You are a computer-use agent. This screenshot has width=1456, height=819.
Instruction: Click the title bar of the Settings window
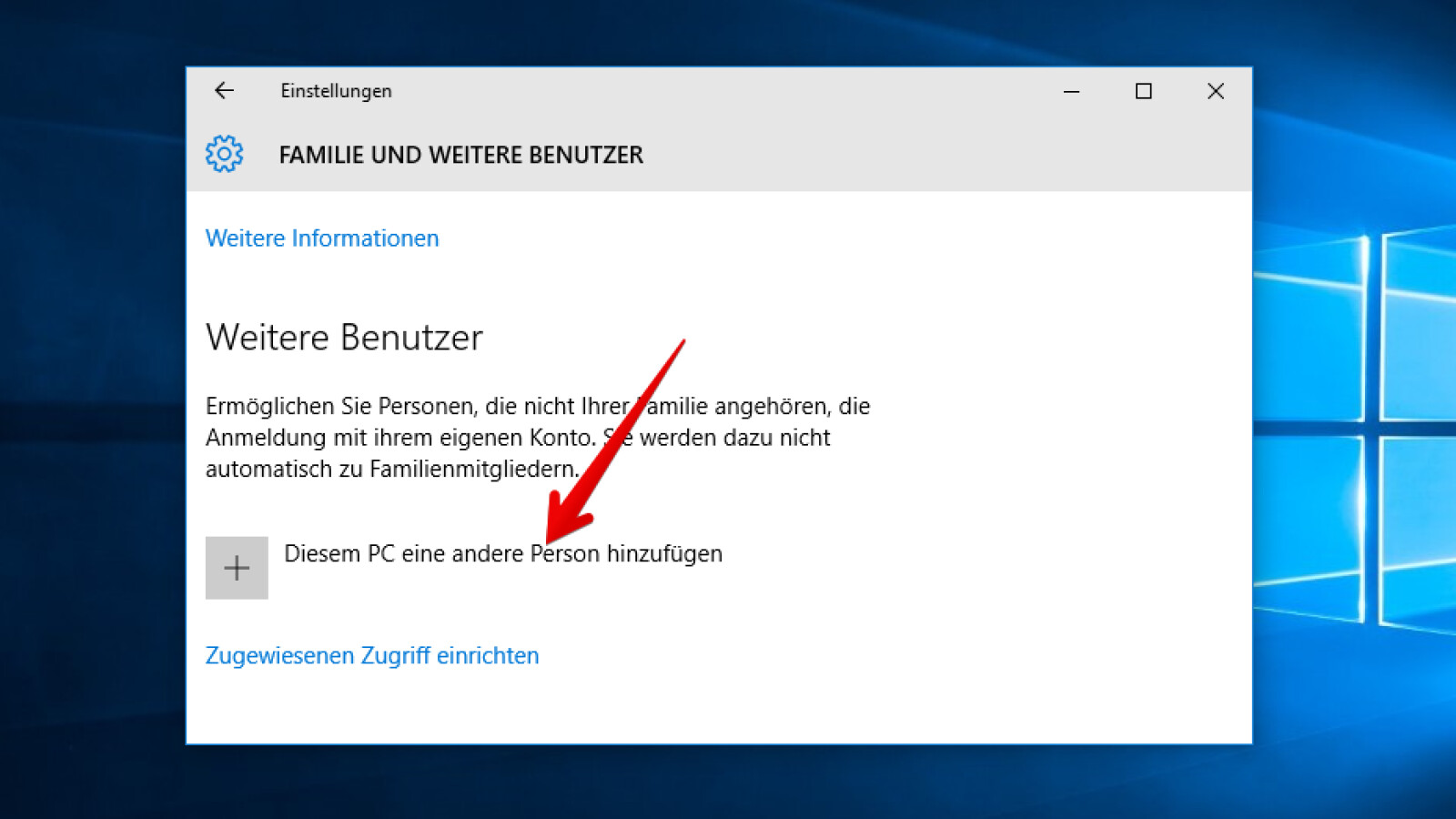(682, 90)
